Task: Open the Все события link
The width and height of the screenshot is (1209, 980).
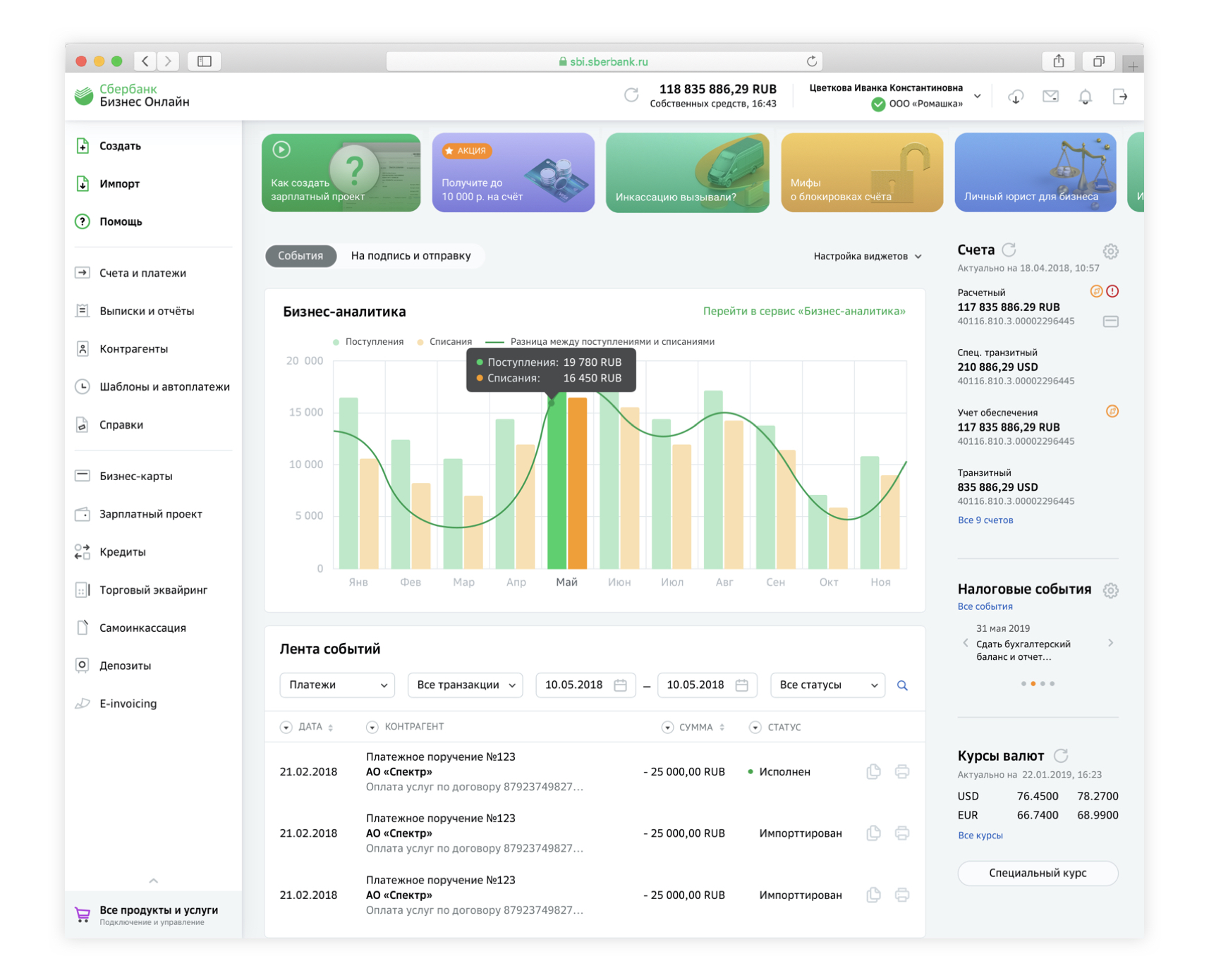Action: tap(985, 607)
